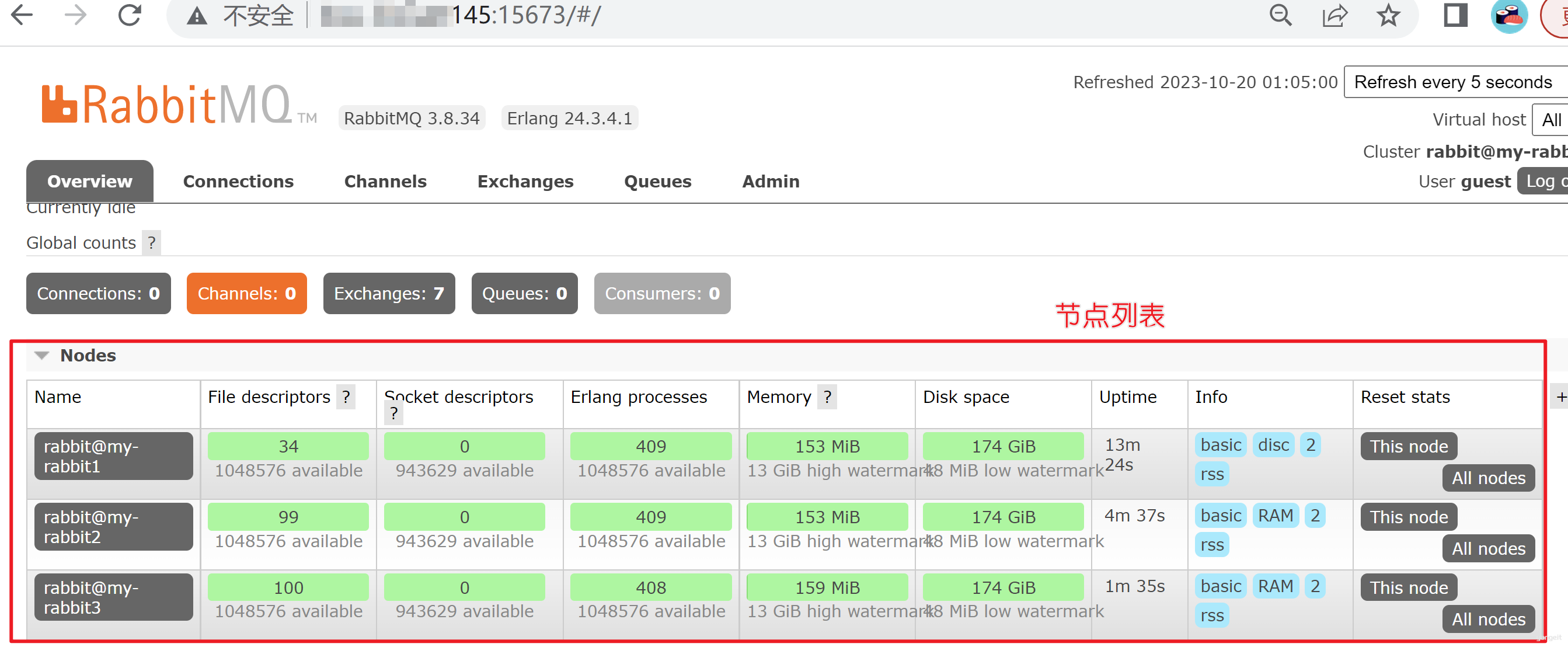Open Global counts help question mark

[152, 243]
